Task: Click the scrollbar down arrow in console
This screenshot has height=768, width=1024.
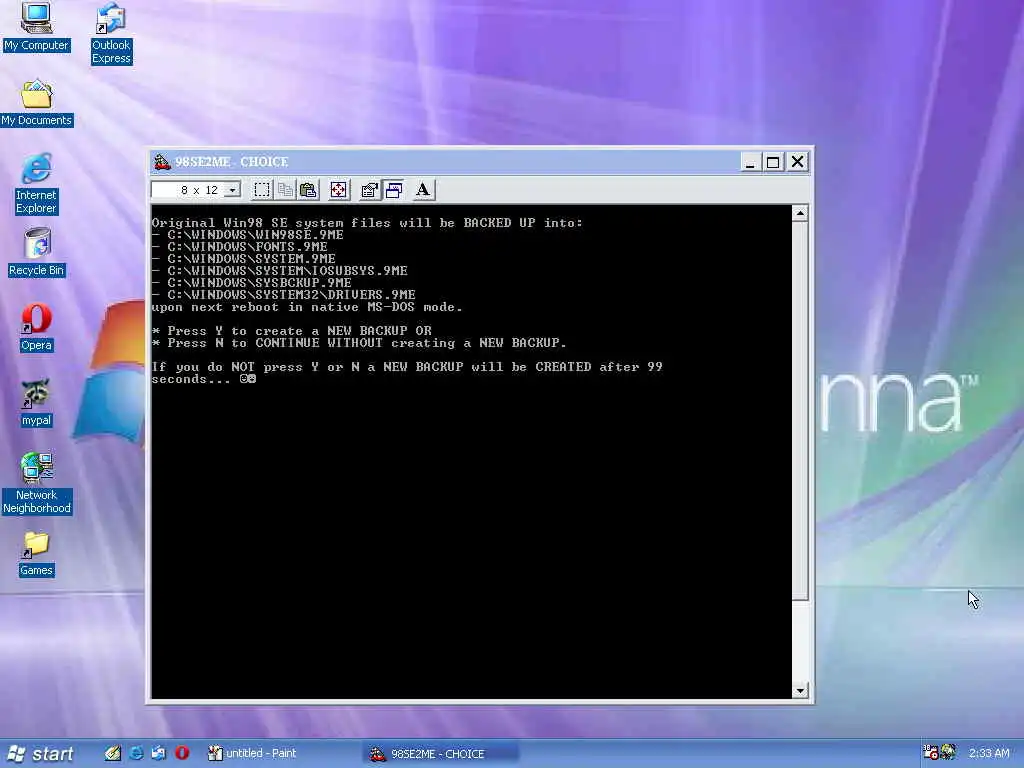Action: [x=800, y=690]
